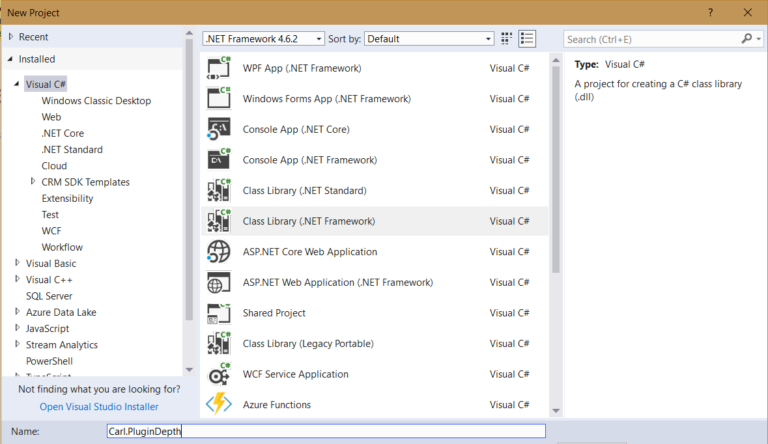
Task: Click the search magnifier icon
Action: click(x=746, y=39)
